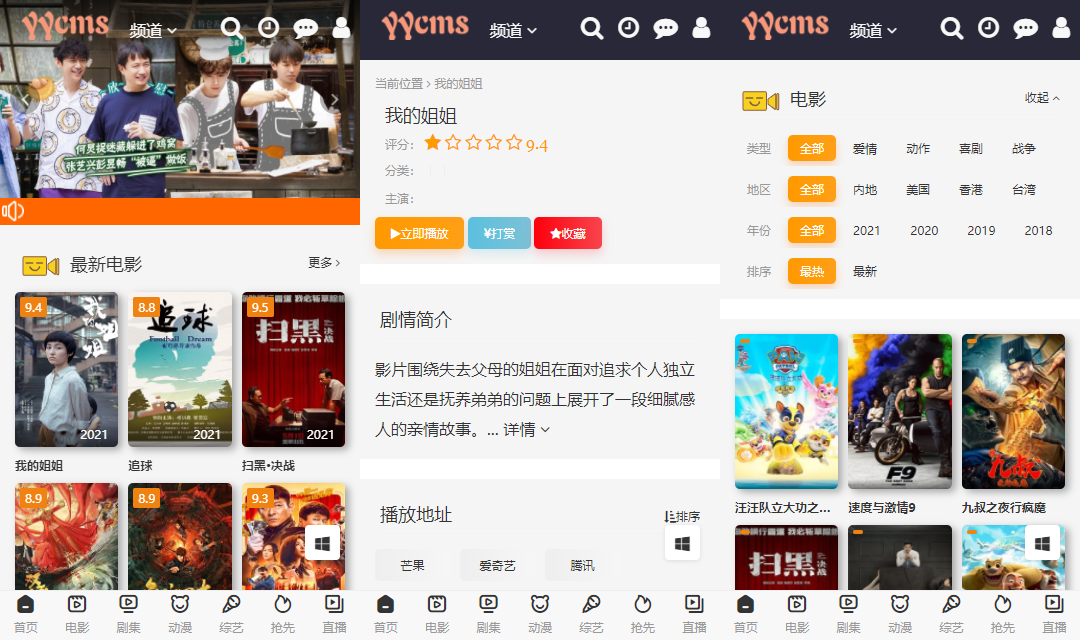Sort movie list by 最新
The width and height of the screenshot is (1080, 640).
point(864,271)
